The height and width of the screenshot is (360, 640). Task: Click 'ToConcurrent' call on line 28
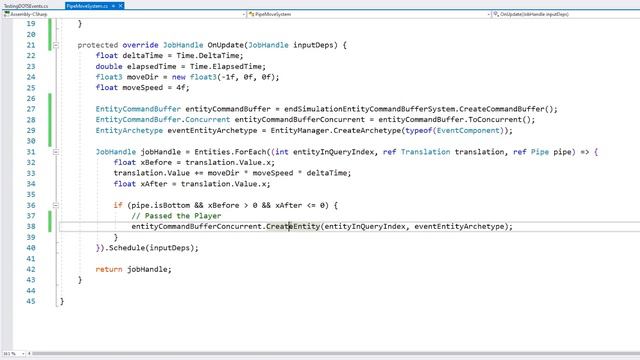pyautogui.click(x=495, y=120)
